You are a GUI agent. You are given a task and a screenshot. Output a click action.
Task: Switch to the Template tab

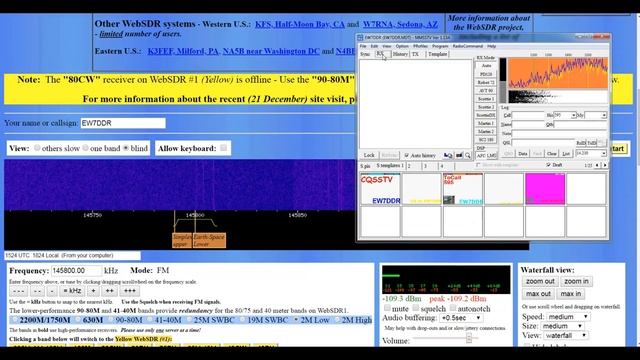(438, 54)
